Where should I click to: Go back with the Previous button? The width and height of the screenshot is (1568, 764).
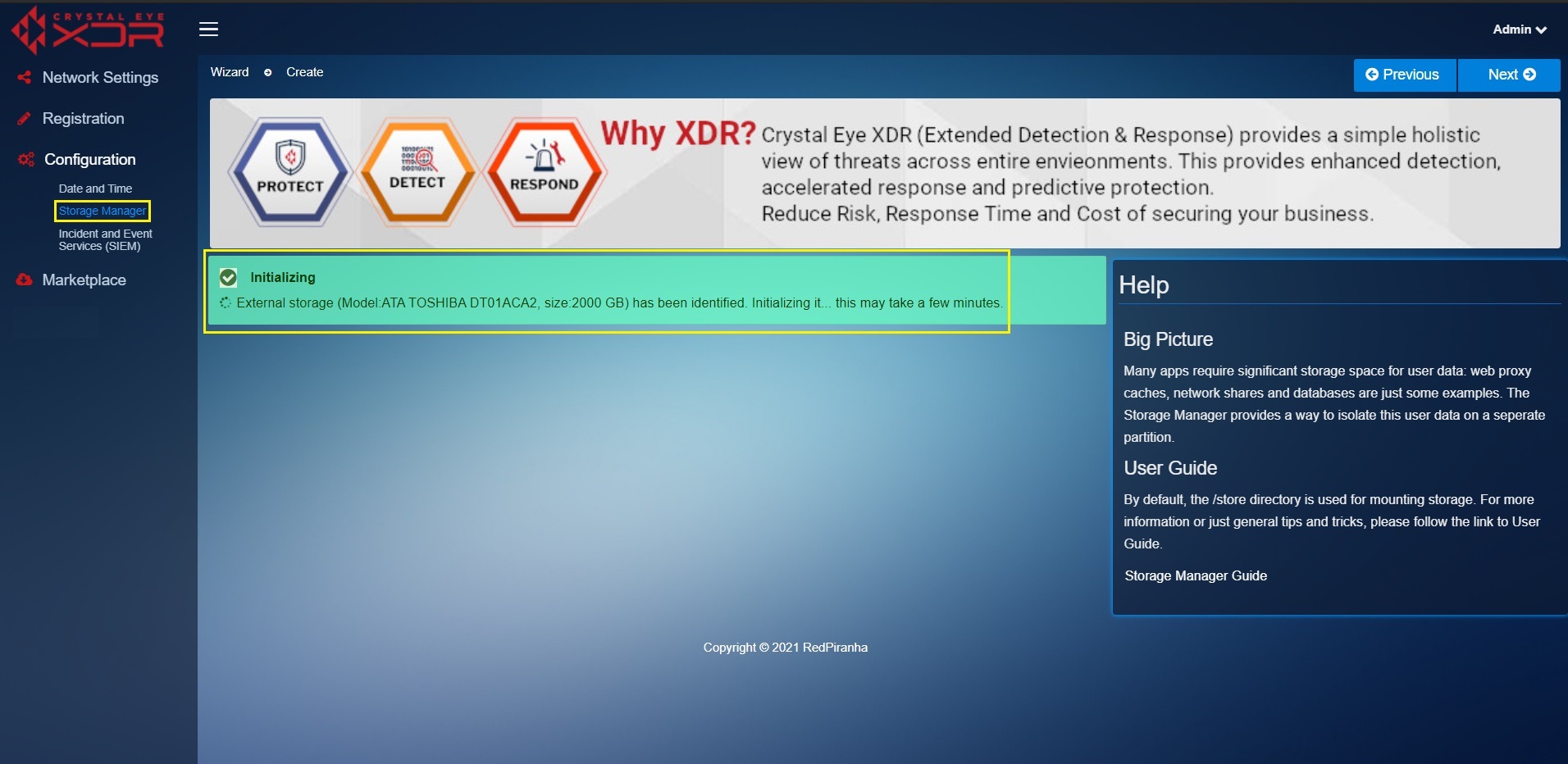click(1405, 75)
